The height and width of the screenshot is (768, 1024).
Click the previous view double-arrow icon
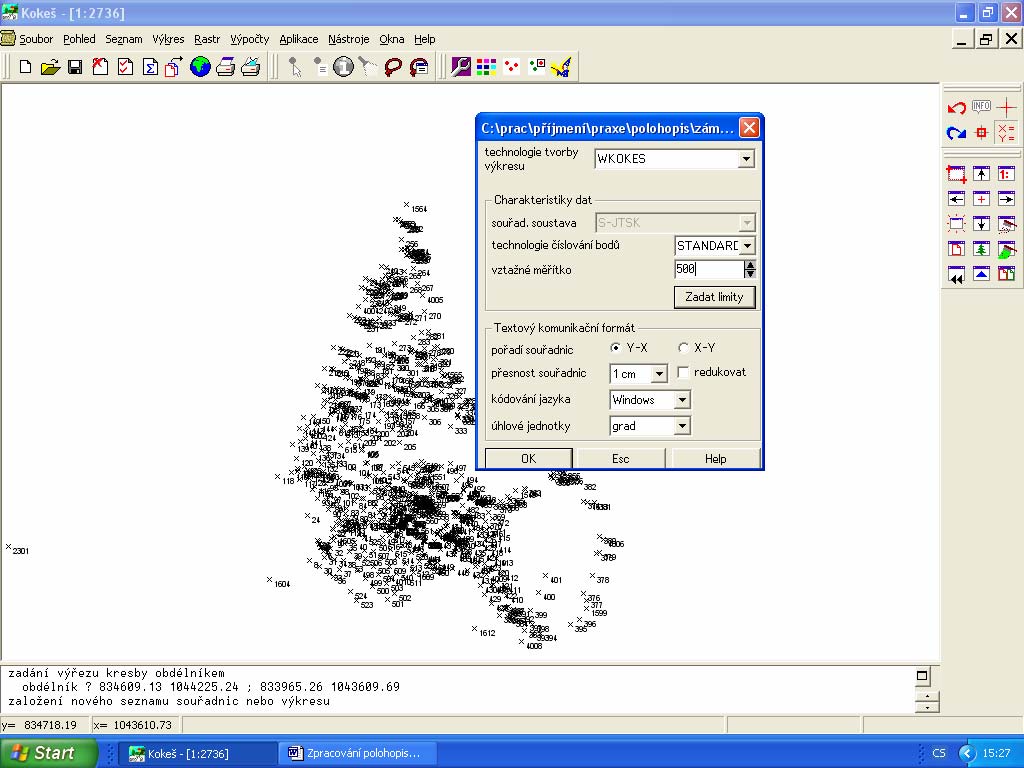coord(956,274)
